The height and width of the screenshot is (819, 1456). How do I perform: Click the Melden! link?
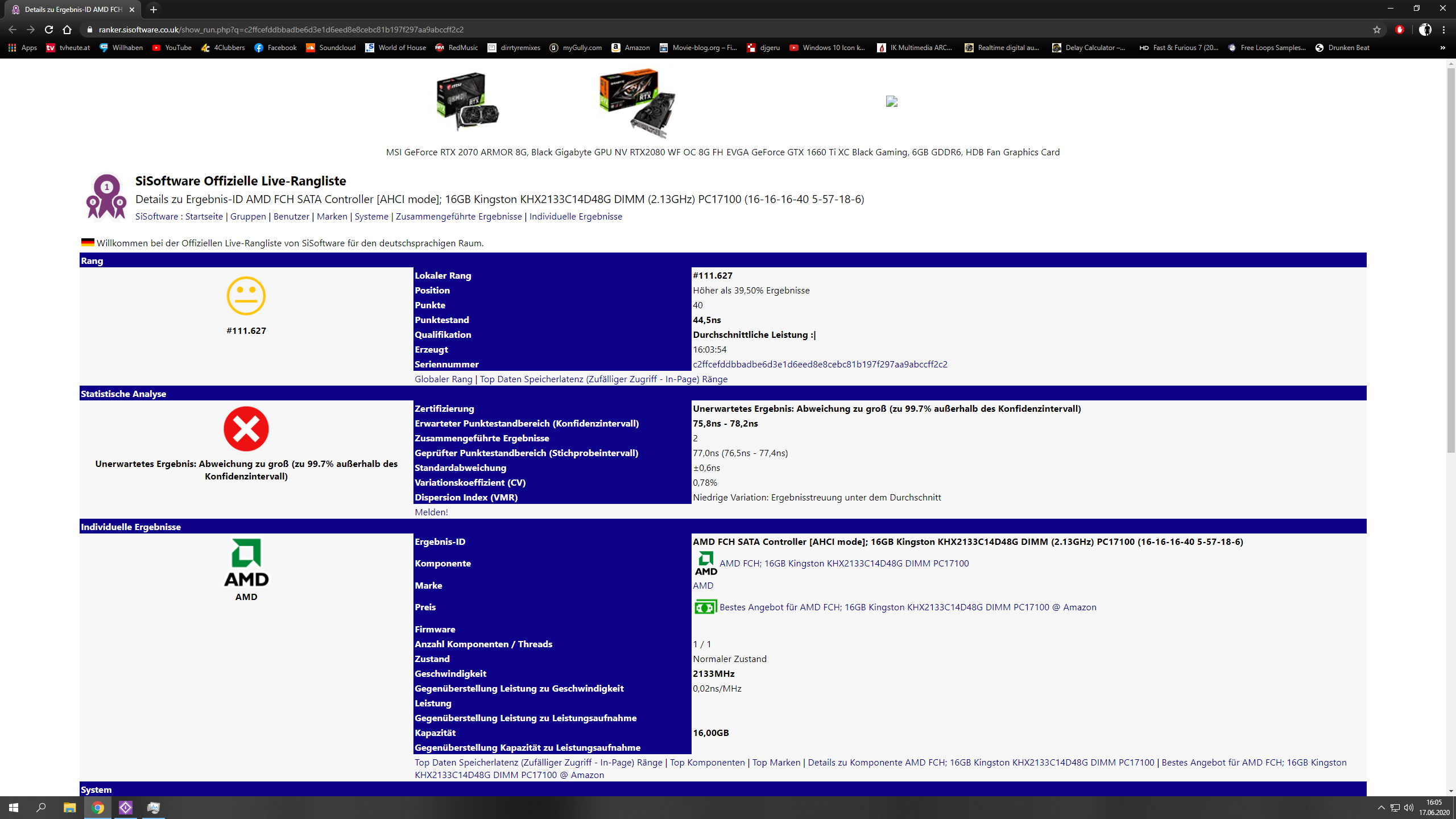(x=431, y=512)
